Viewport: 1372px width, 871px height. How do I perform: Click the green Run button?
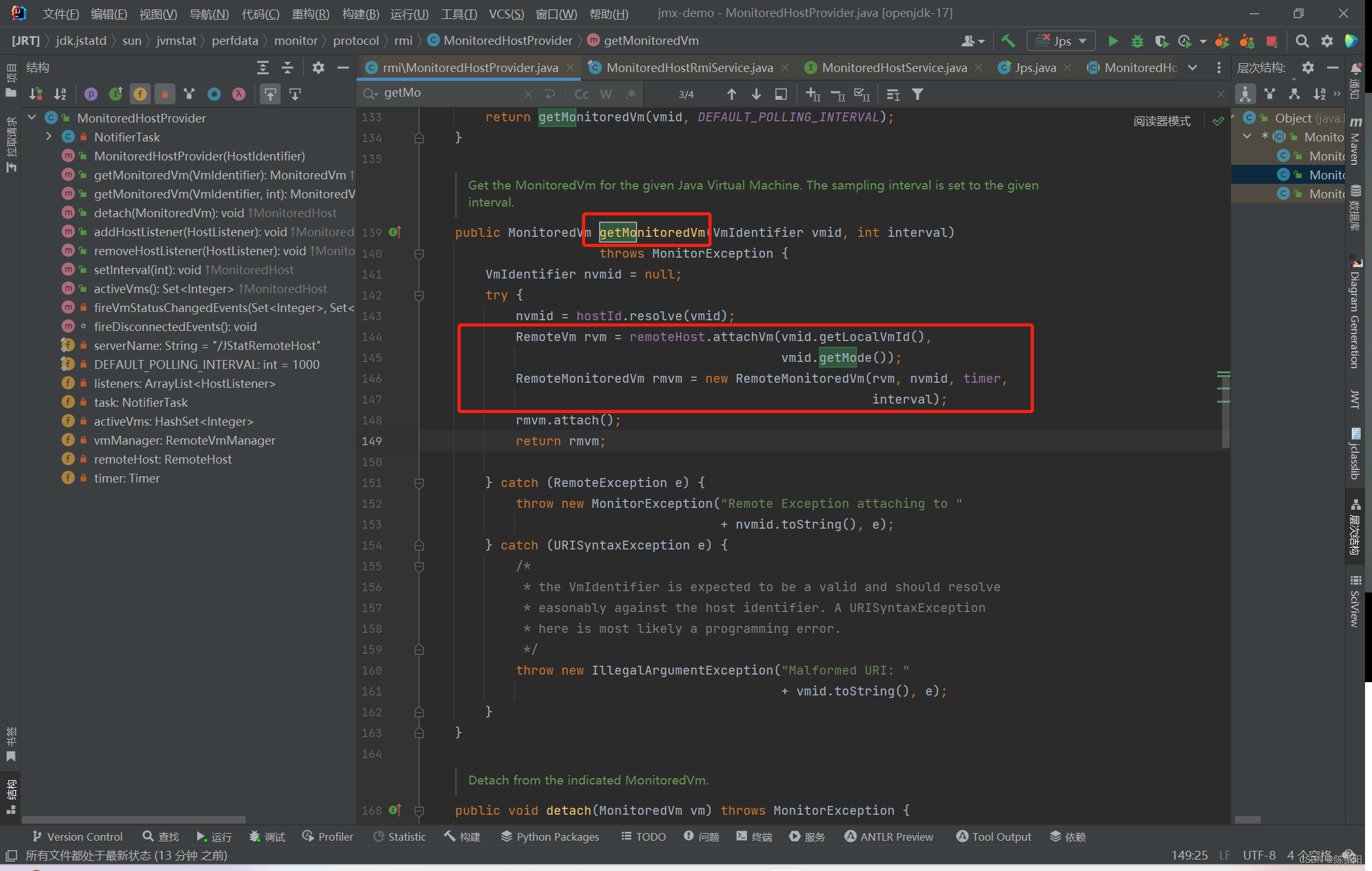(1113, 41)
